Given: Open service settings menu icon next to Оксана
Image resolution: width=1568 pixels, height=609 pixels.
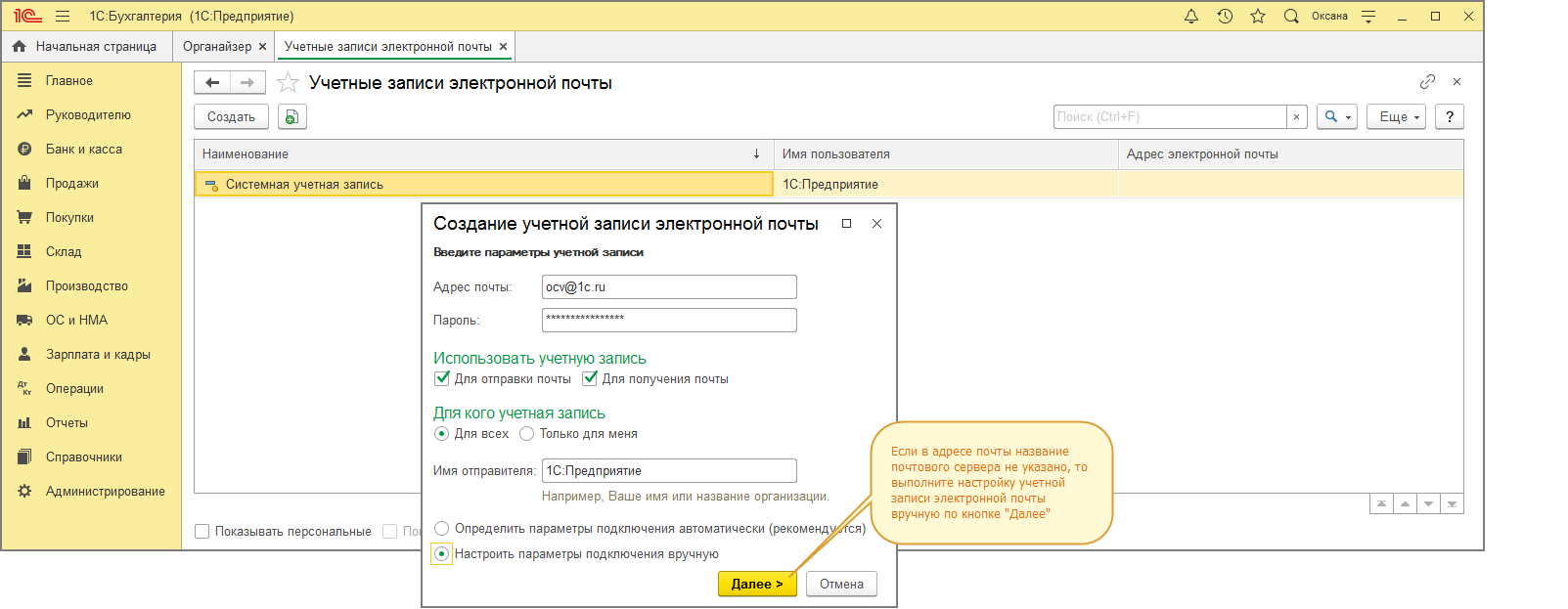Looking at the screenshot, I should point(1368,16).
